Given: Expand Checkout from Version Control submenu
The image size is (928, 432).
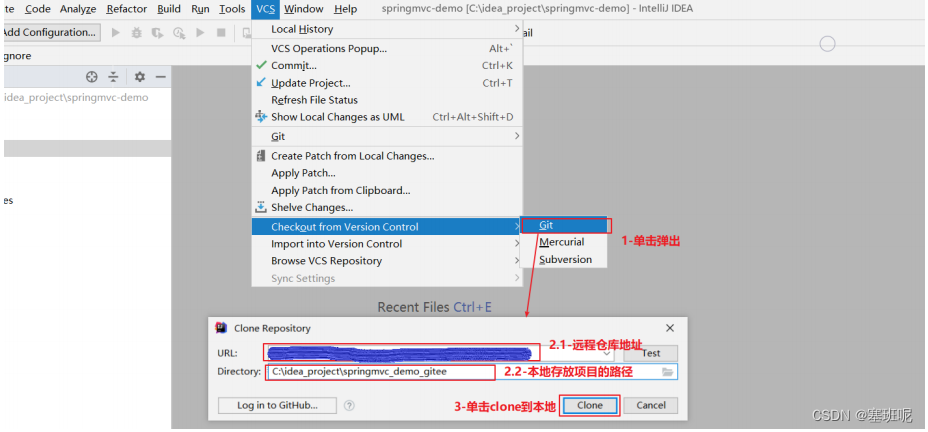Looking at the screenshot, I should pos(388,227).
